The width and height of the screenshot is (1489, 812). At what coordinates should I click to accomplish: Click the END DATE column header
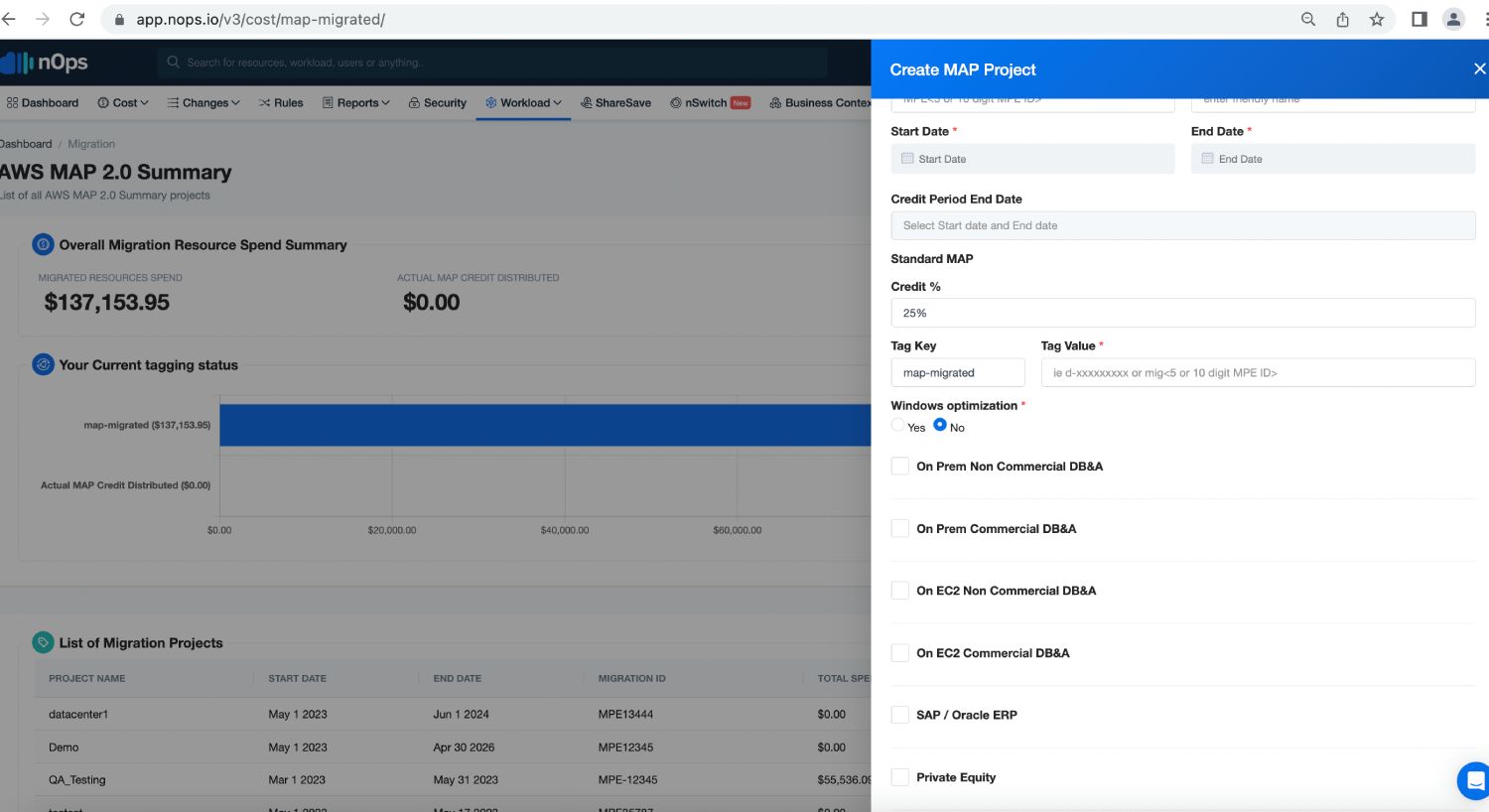[457, 679]
